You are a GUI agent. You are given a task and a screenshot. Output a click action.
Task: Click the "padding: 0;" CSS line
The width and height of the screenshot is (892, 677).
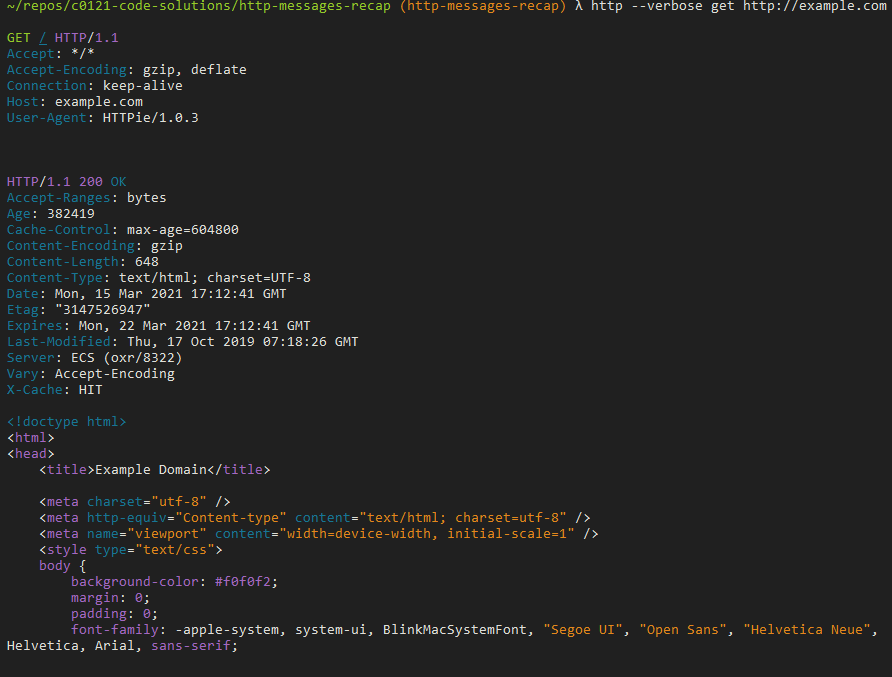click(114, 614)
